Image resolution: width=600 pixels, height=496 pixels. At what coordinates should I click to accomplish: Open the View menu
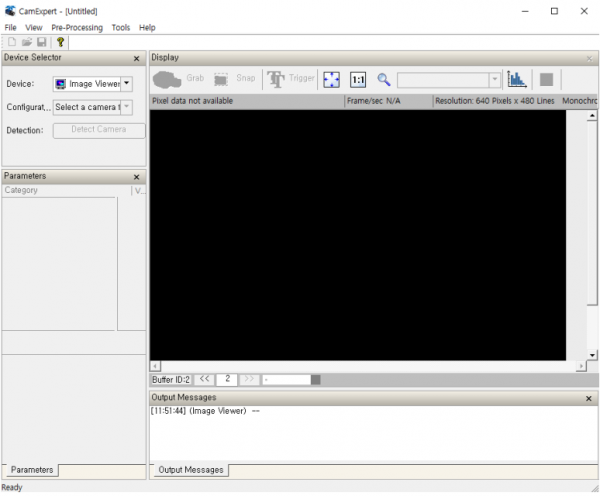click(x=34, y=28)
